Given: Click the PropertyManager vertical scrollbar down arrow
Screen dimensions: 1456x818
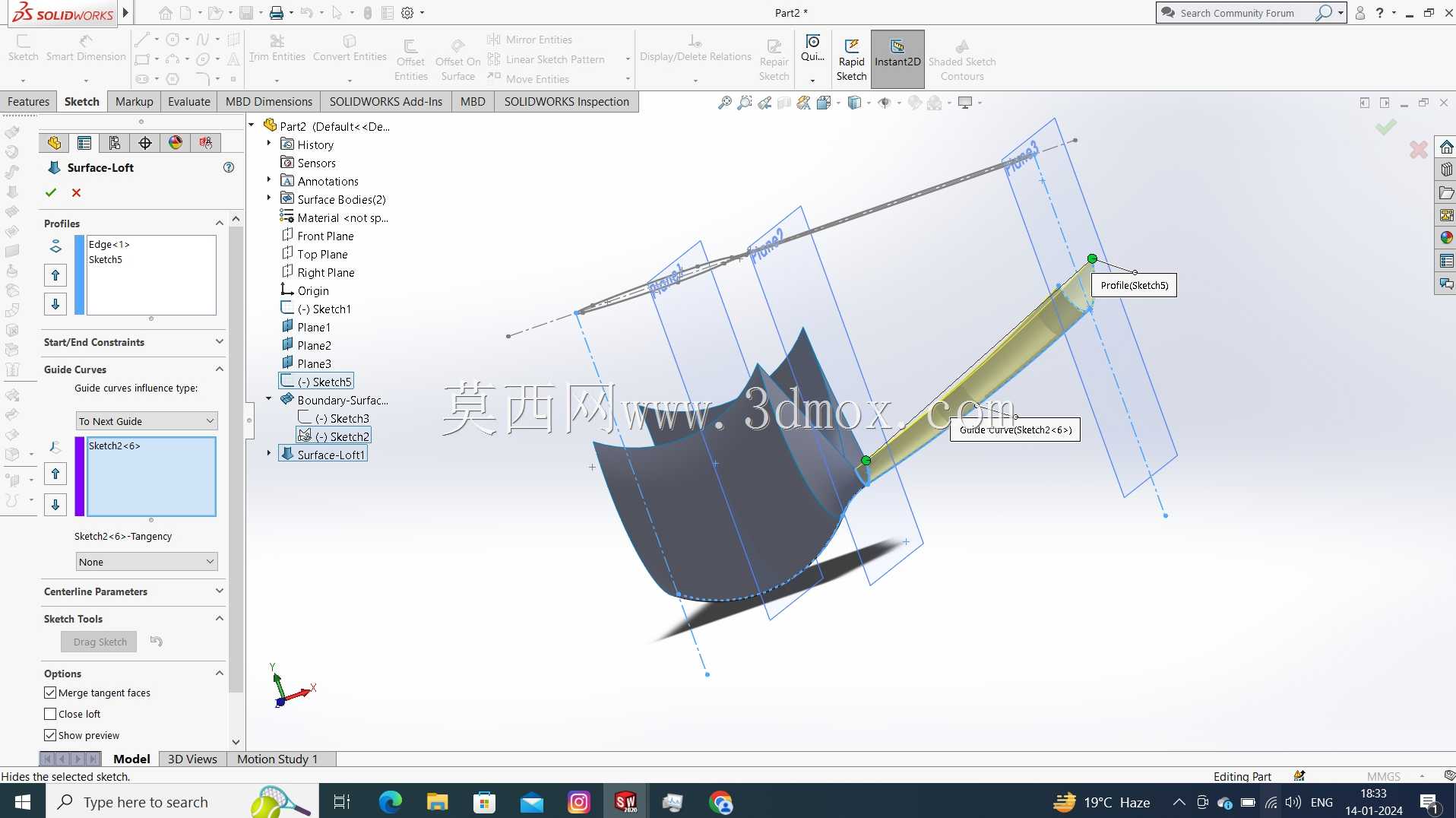Looking at the screenshot, I should pos(236,742).
